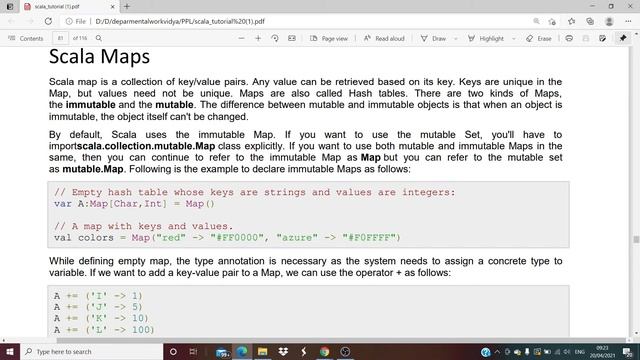Fit PDF to page width
640x360 pixels.
coord(292,38)
